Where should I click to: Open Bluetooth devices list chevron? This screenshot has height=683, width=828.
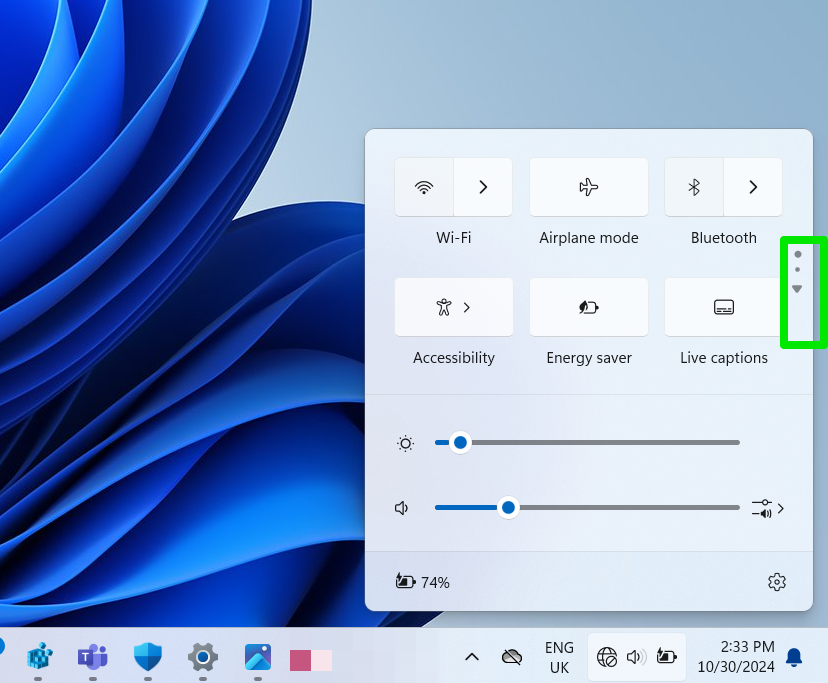pos(753,187)
